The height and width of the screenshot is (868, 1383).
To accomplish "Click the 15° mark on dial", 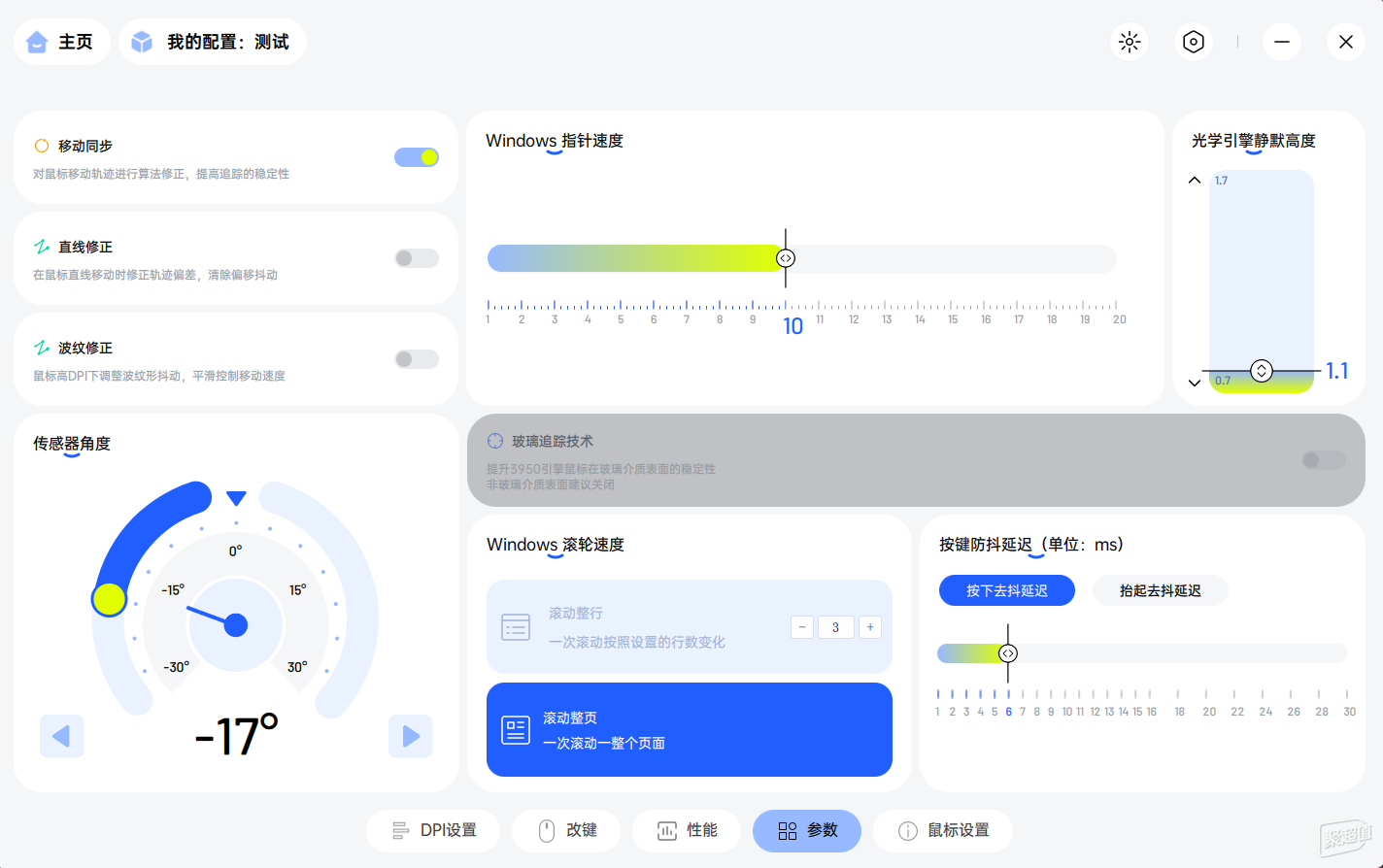I will [x=297, y=589].
